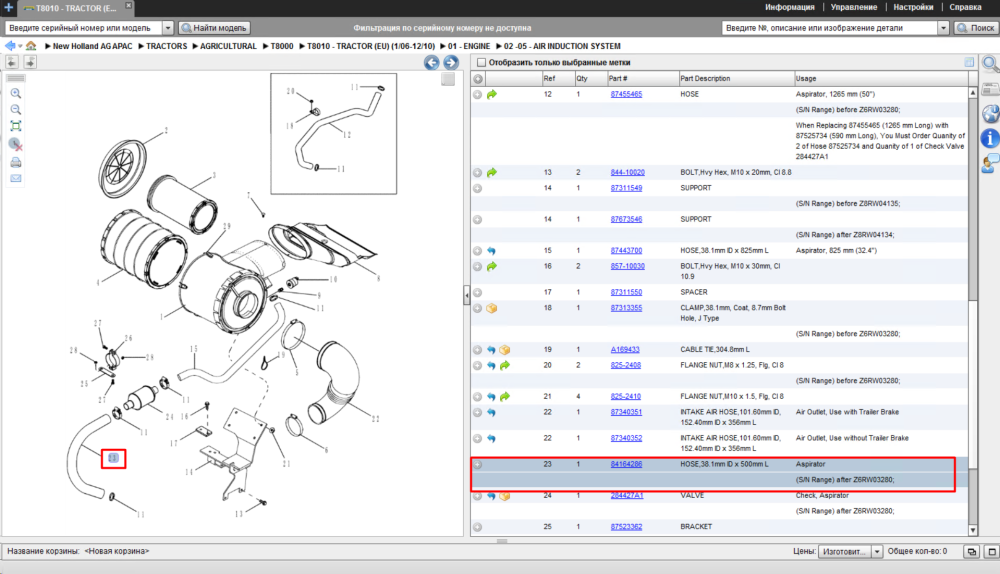Viewport: 1000px width, 574px height.
Task: Add HOSE 87455465 with its round plus button
Action: pos(477,94)
